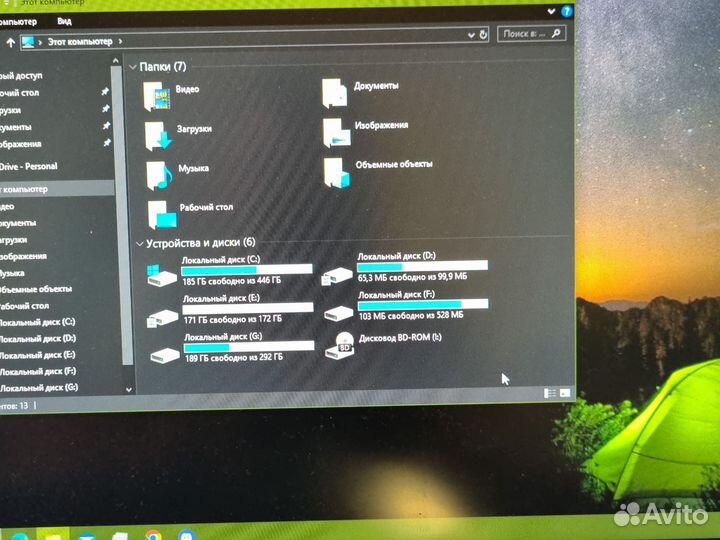Collapse the Папки (7) section

133,67
